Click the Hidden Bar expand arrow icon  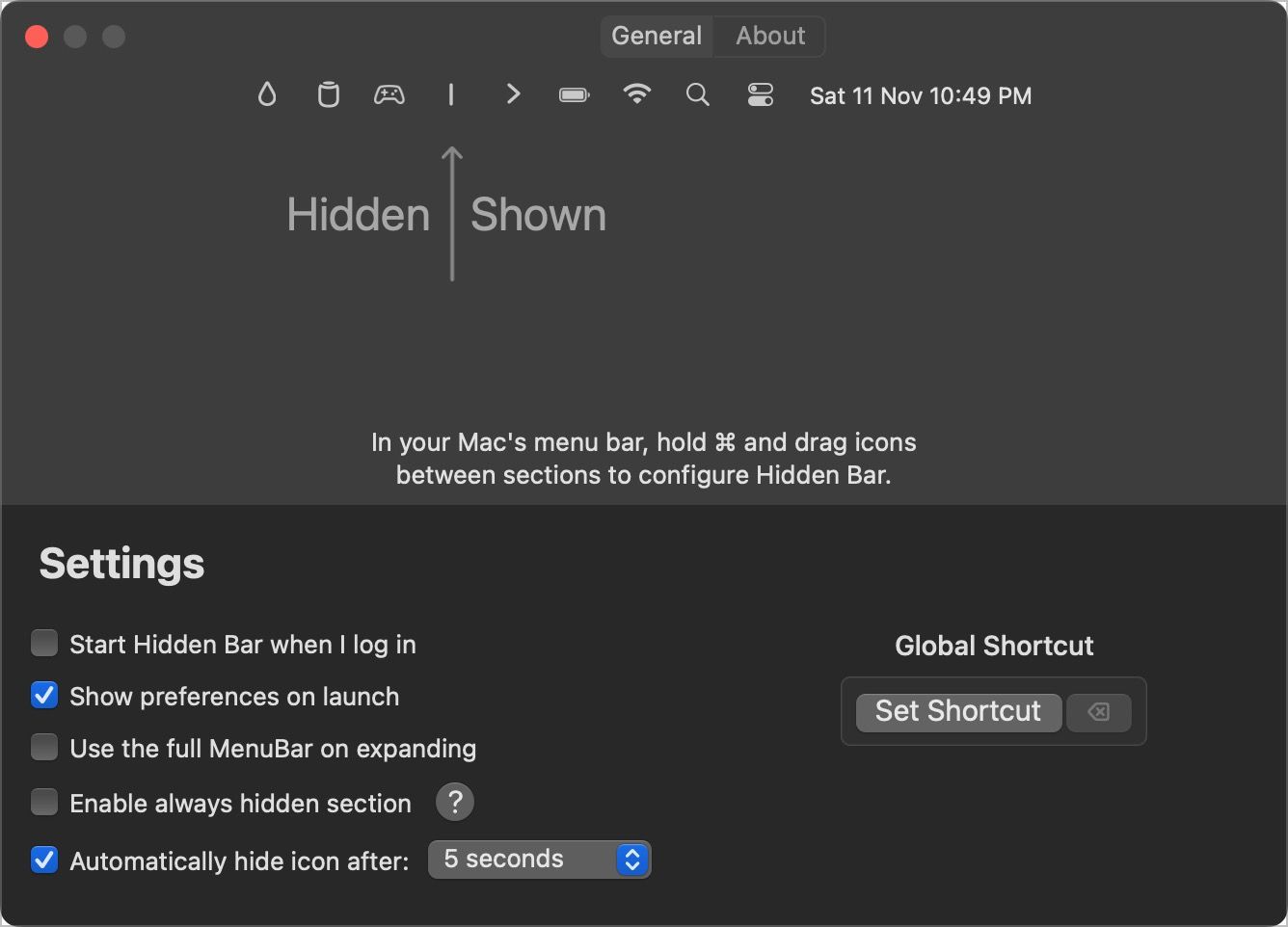point(513,94)
